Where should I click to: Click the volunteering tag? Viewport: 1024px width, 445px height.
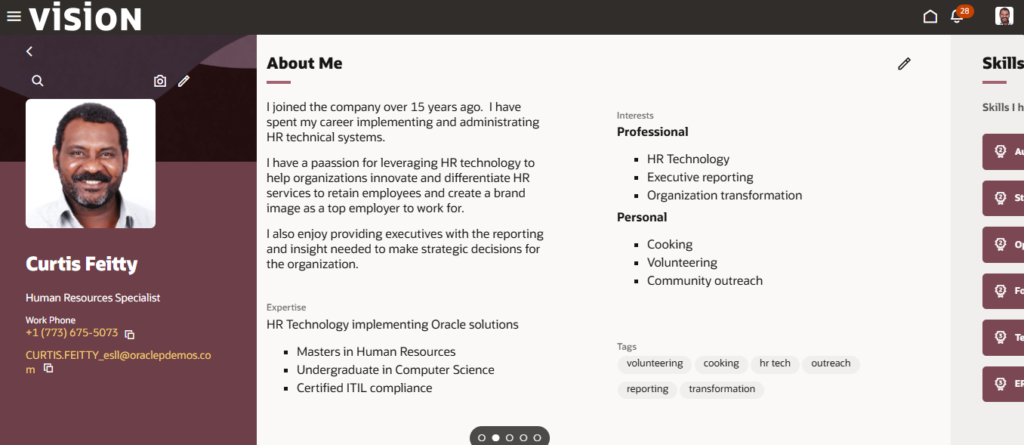(654, 364)
